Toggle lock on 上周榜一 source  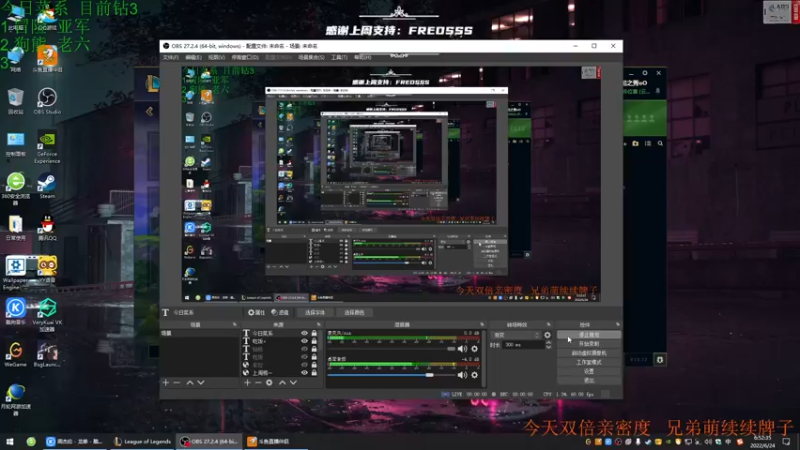pos(314,373)
